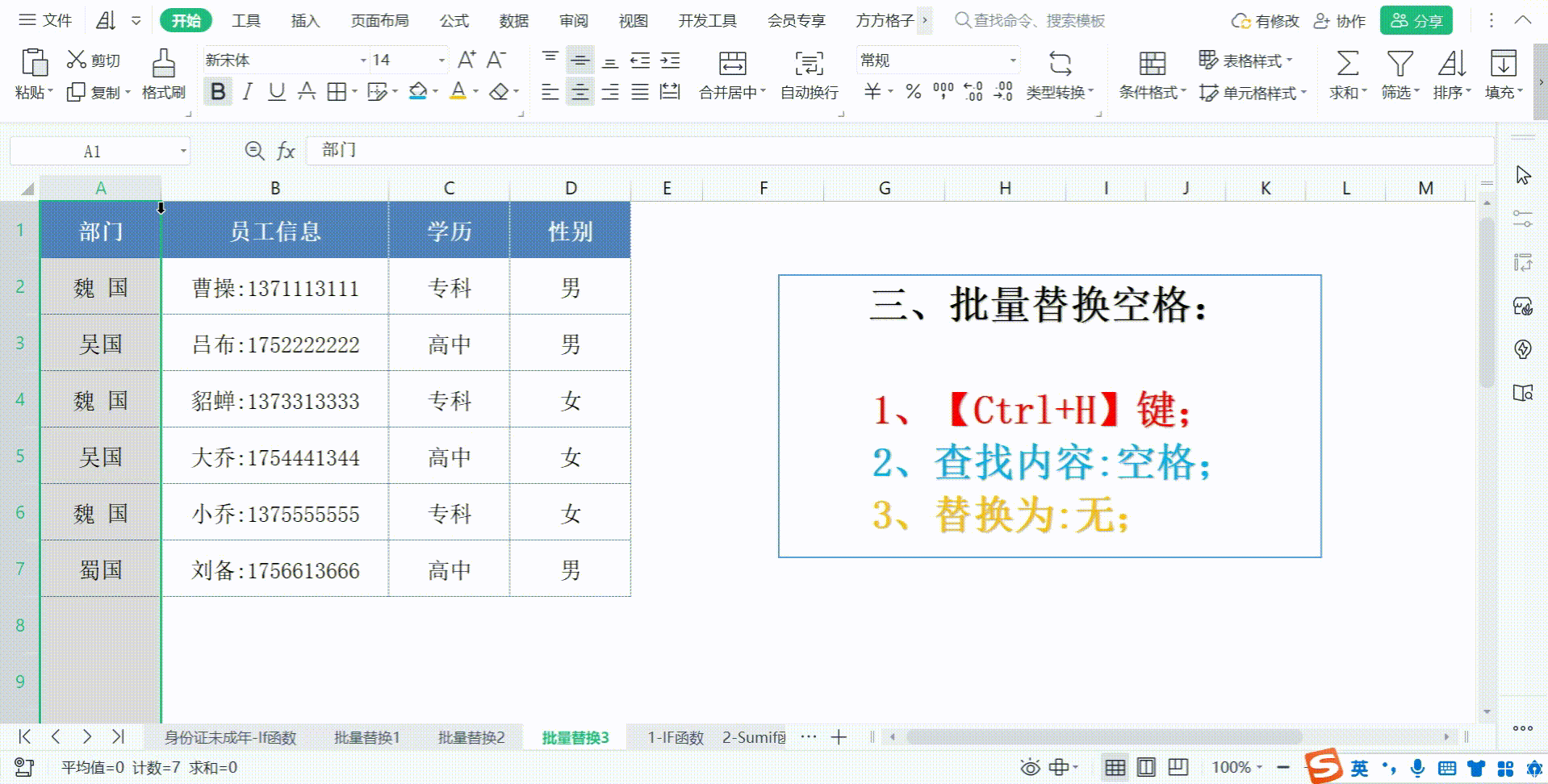
Task: Click the fill color bucket swatch
Action: 418,92
